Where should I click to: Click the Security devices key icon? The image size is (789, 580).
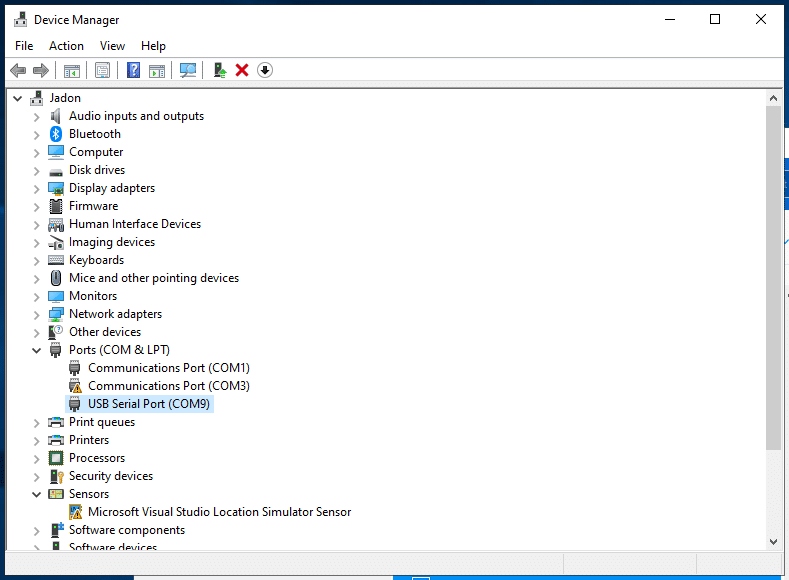click(56, 476)
